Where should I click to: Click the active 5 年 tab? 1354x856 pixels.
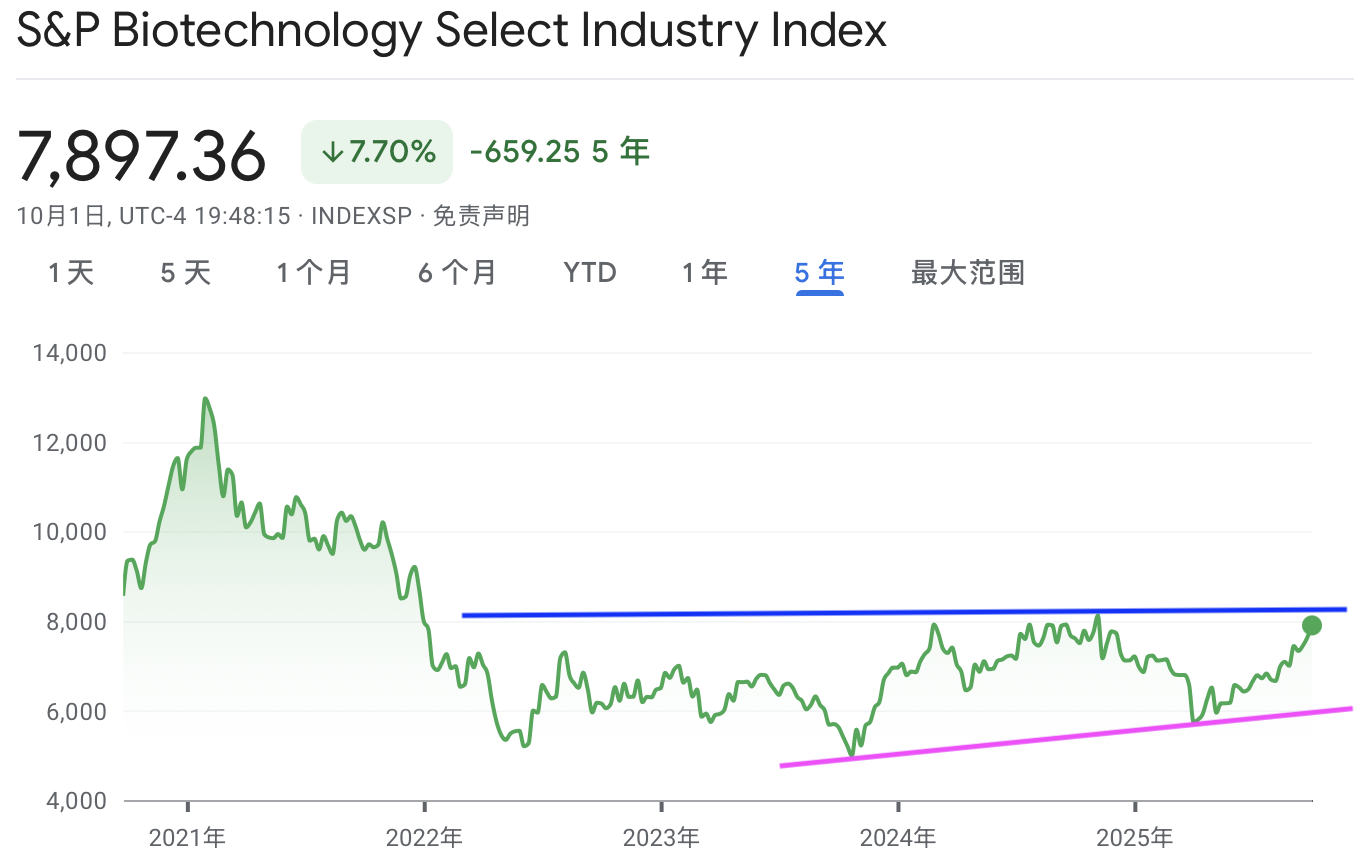(x=820, y=272)
